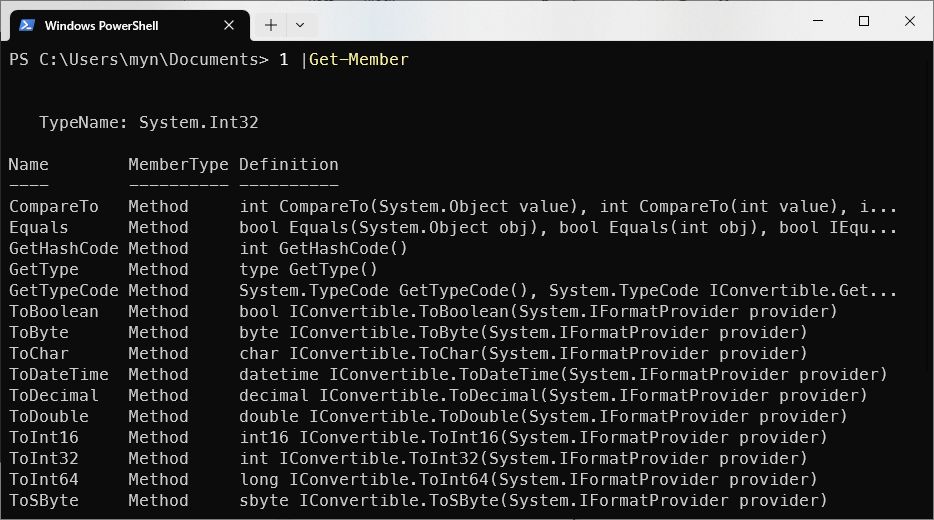Click the ToDecimal method name
Screen dimensions: 934x520
pos(54,396)
